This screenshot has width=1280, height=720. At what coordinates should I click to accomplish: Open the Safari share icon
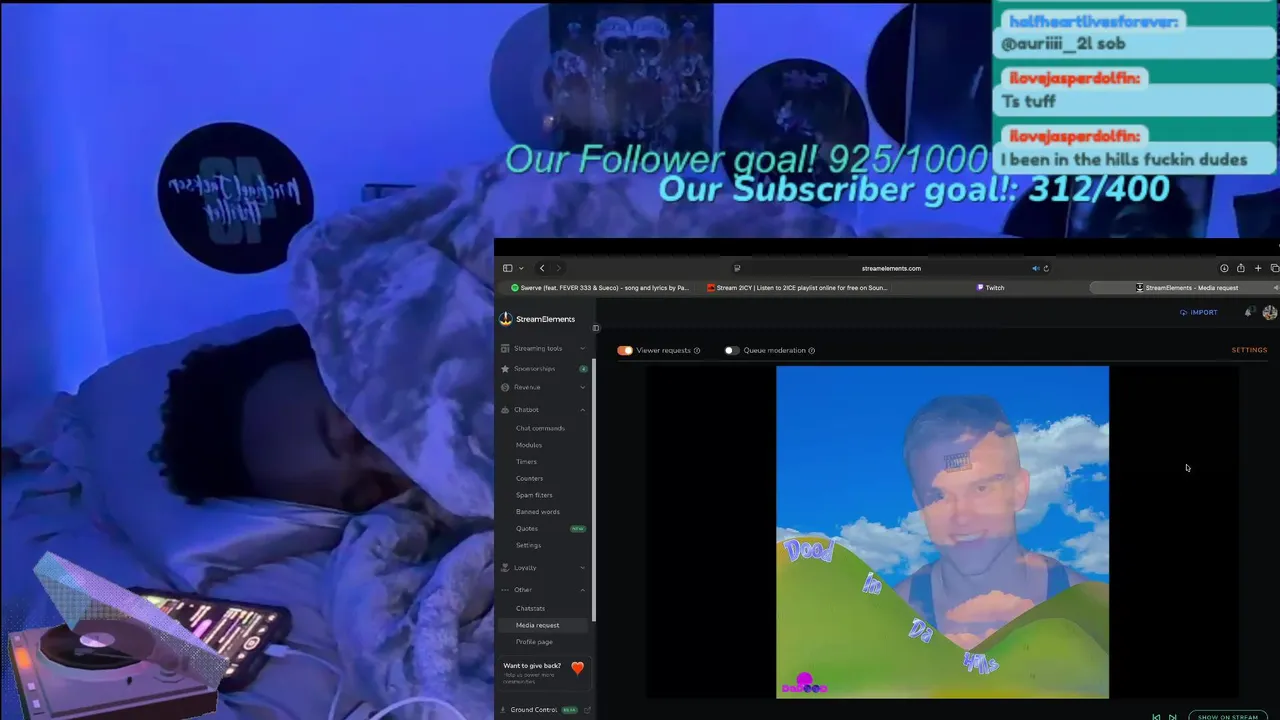[x=1241, y=268]
